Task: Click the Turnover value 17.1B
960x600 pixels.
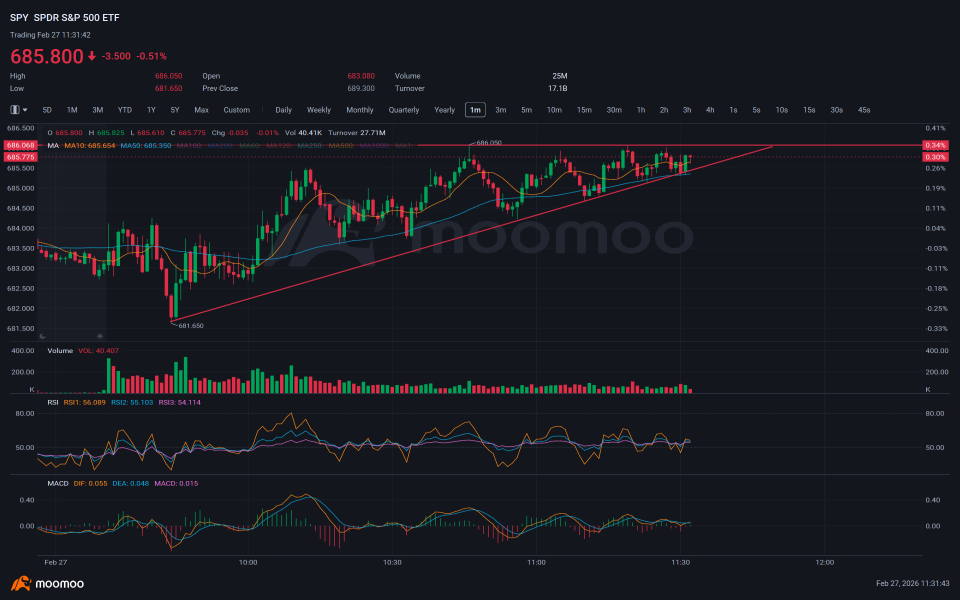Action: tap(558, 89)
